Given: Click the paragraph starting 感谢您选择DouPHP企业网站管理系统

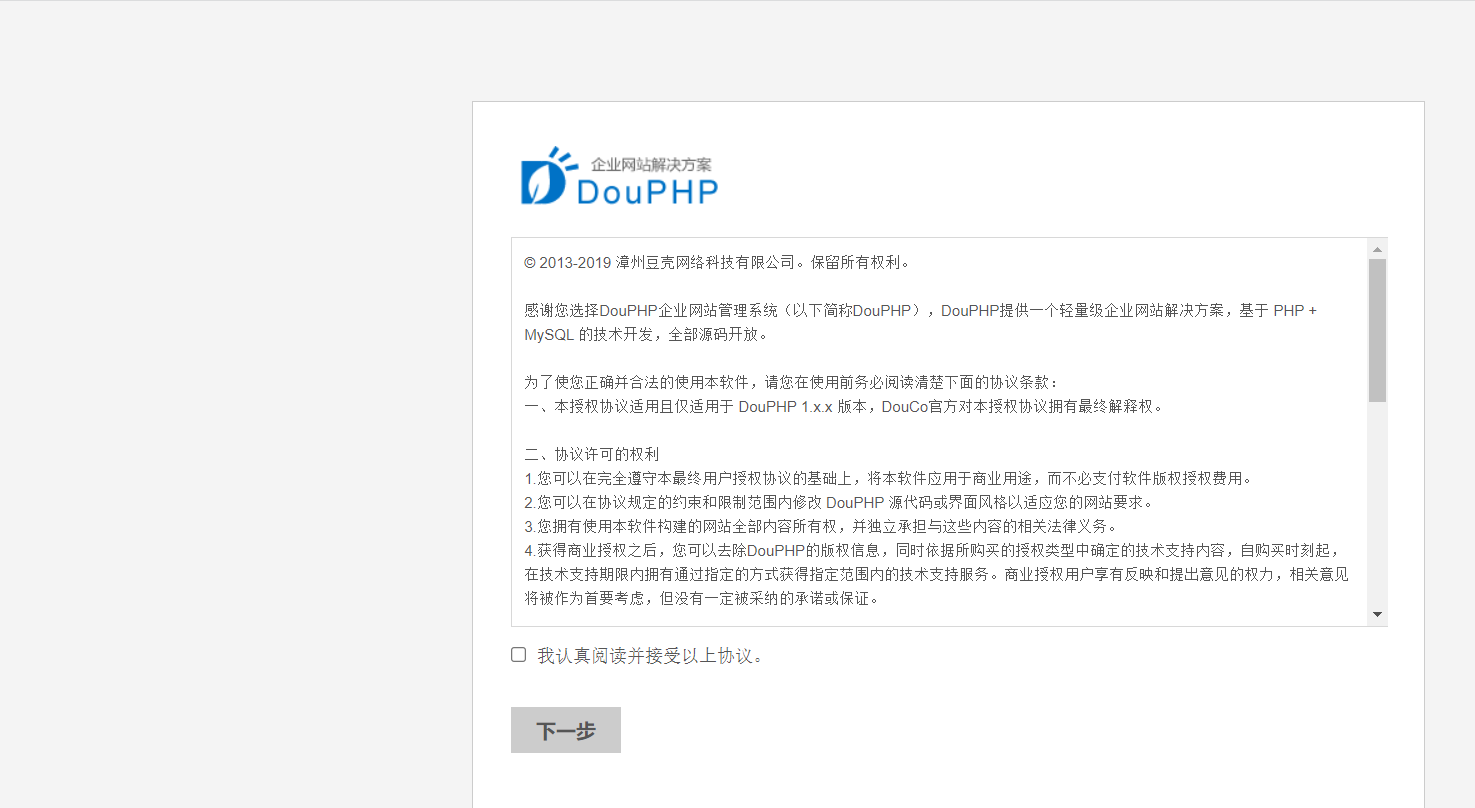Looking at the screenshot, I should (x=921, y=322).
